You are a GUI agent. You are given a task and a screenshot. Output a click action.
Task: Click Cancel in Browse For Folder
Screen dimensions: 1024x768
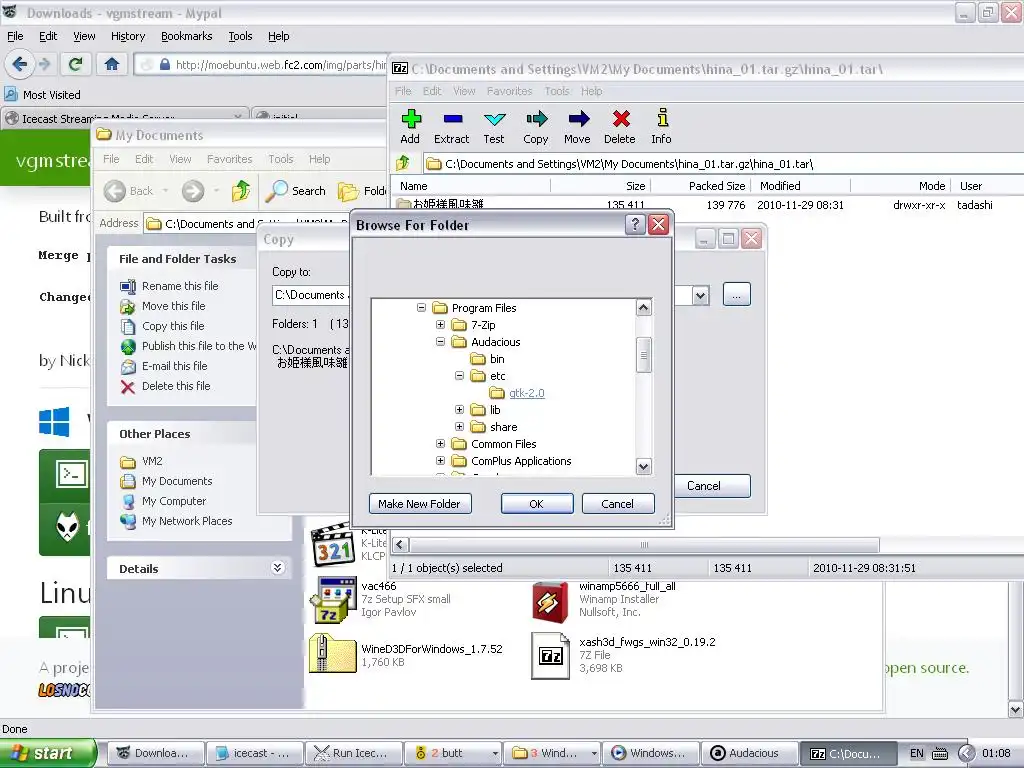click(617, 504)
